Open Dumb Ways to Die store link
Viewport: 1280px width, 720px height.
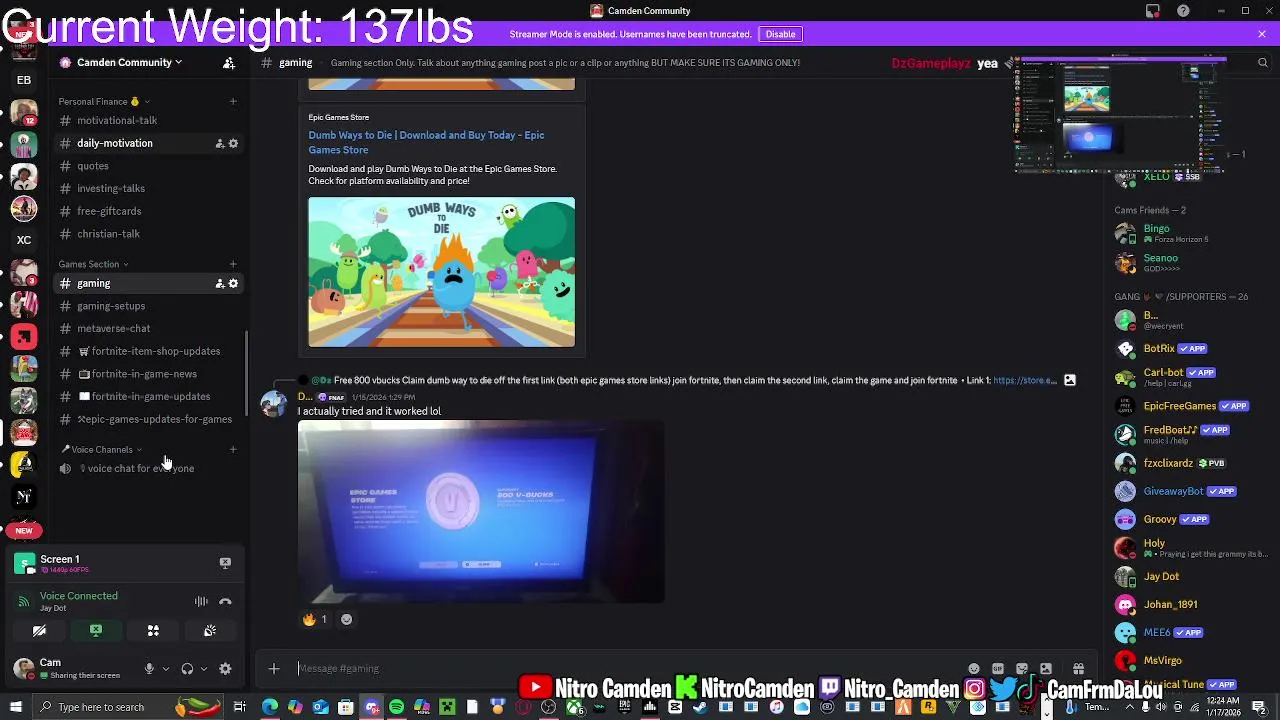[426, 142]
